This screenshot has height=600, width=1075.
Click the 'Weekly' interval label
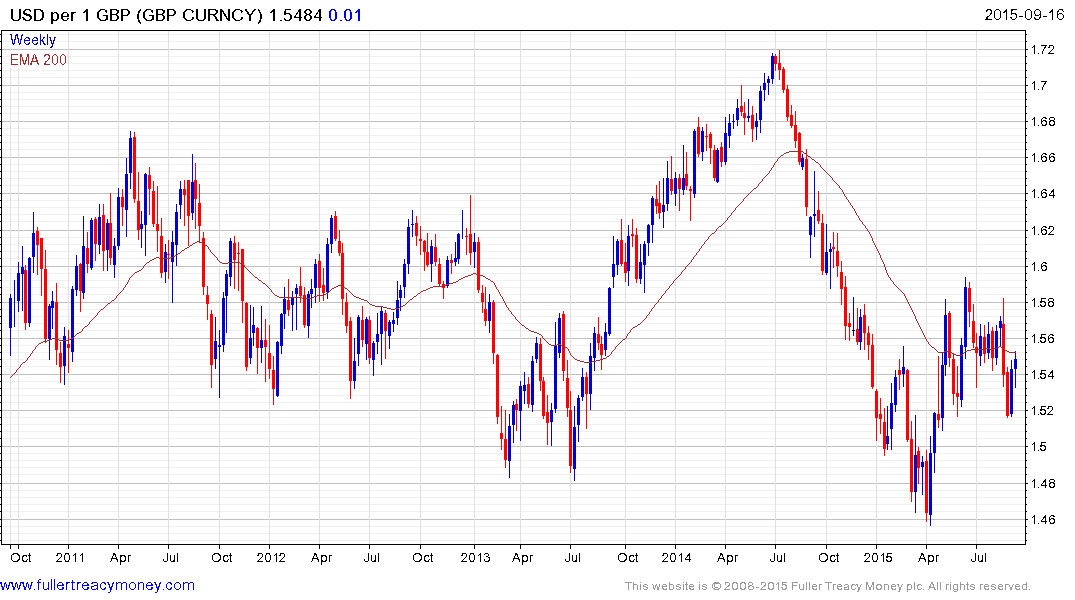click(33, 40)
